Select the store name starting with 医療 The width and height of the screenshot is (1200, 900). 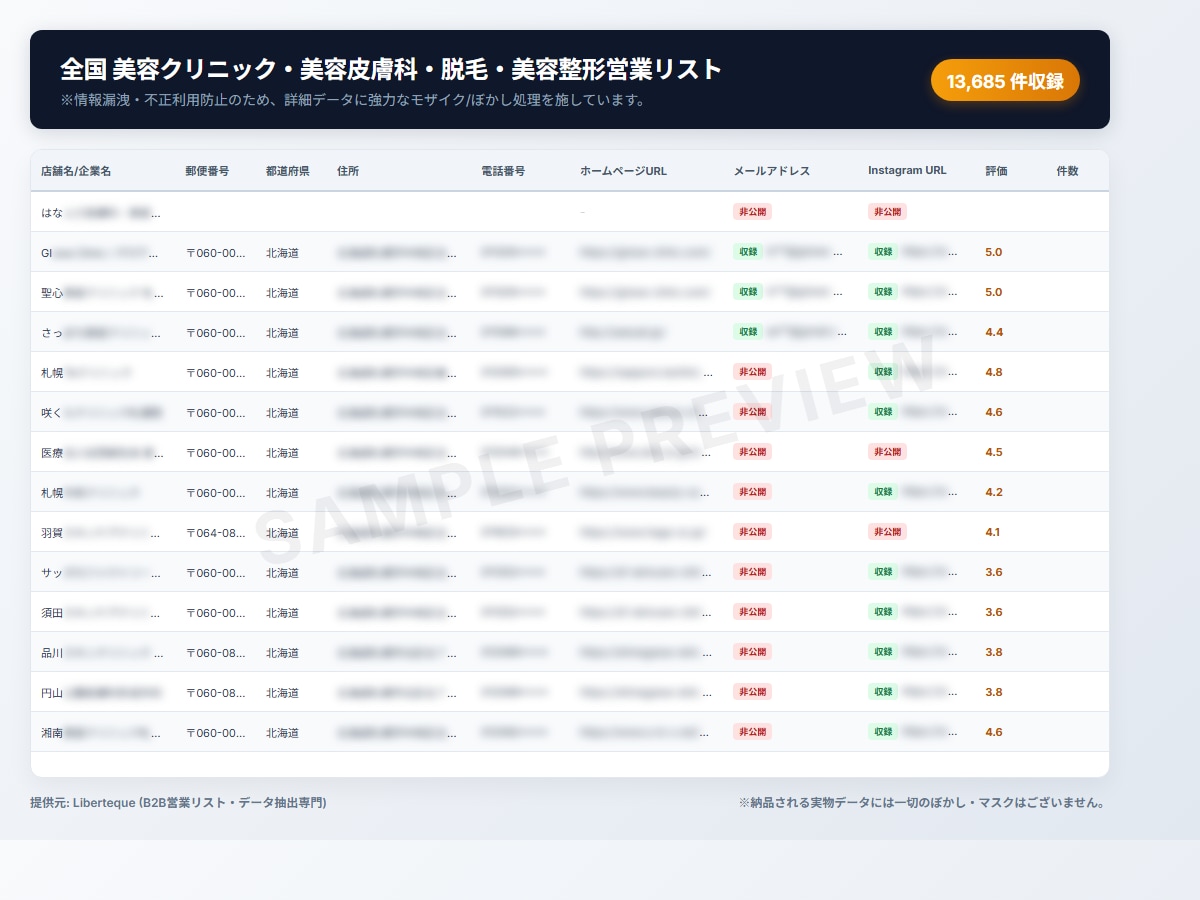[x=101, y=452]
